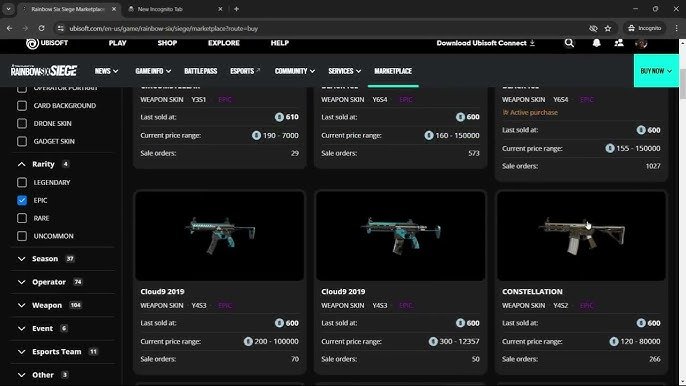686x386 pixels.
Task: Check the DRONE SKIN filter
Action: click(x=22, y=124)
